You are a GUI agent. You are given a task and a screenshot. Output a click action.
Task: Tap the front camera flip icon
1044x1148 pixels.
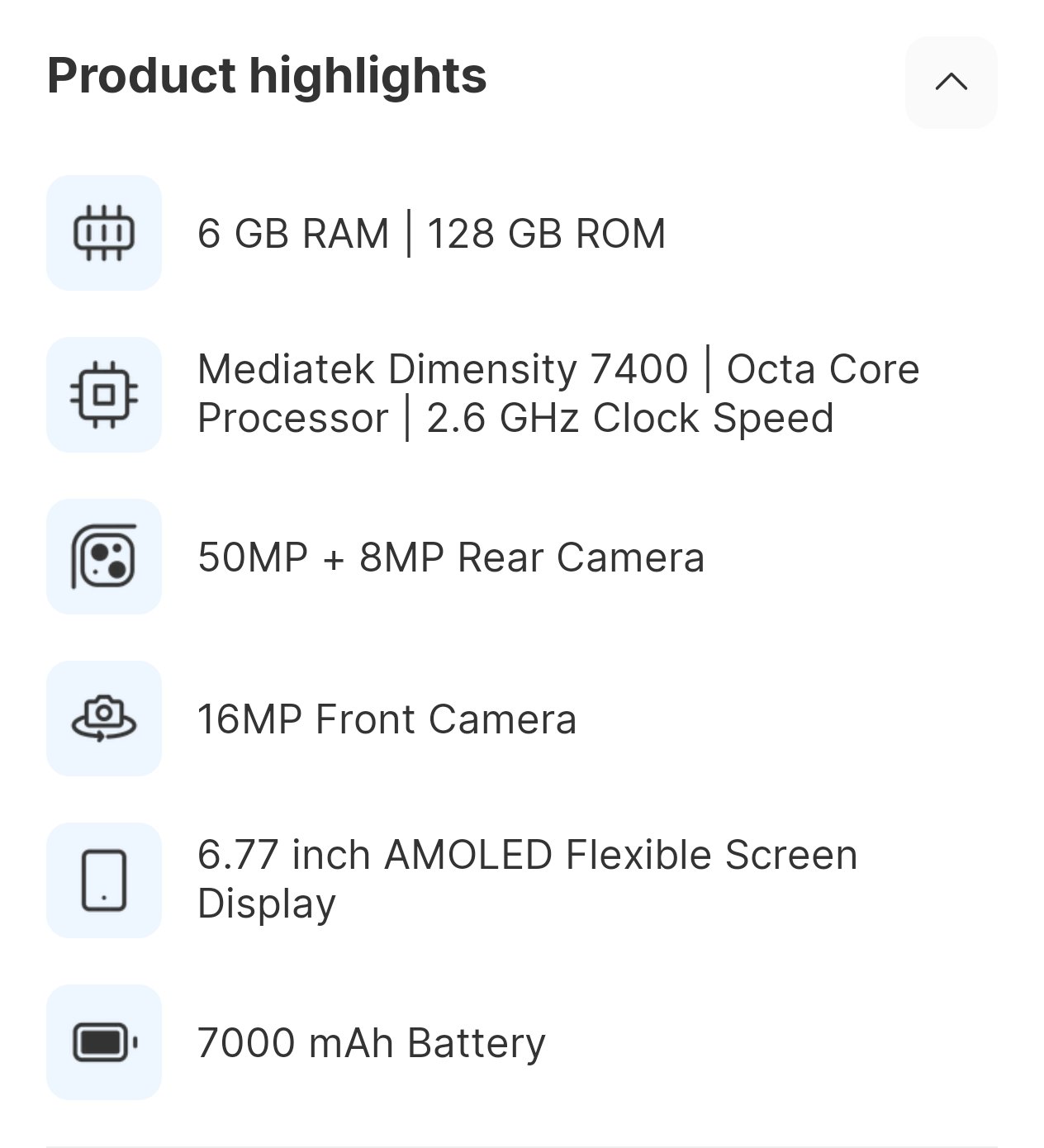click(104, 719)
